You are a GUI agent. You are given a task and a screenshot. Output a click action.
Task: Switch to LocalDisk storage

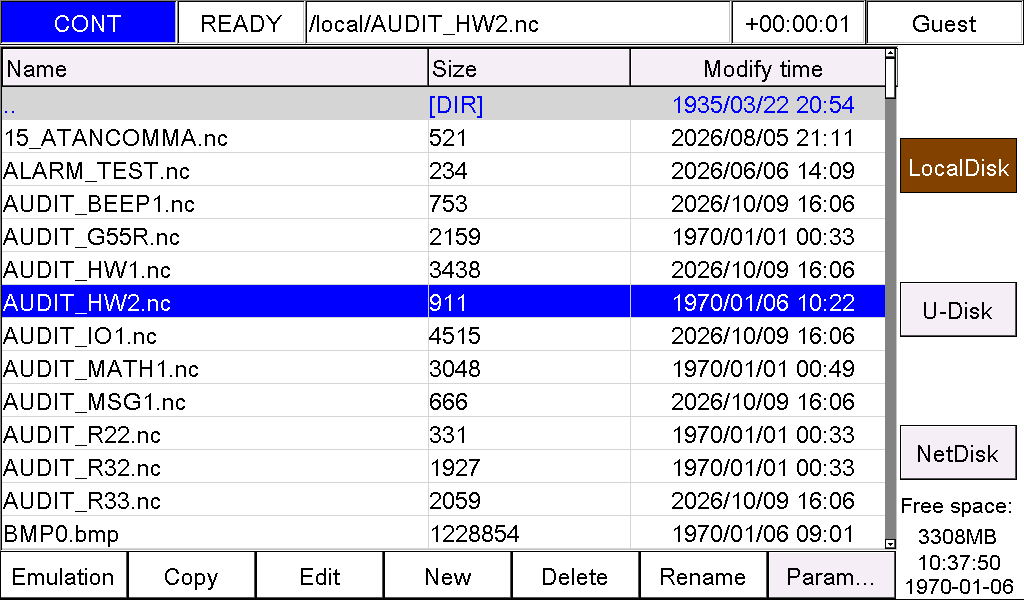tap(958, 166)
